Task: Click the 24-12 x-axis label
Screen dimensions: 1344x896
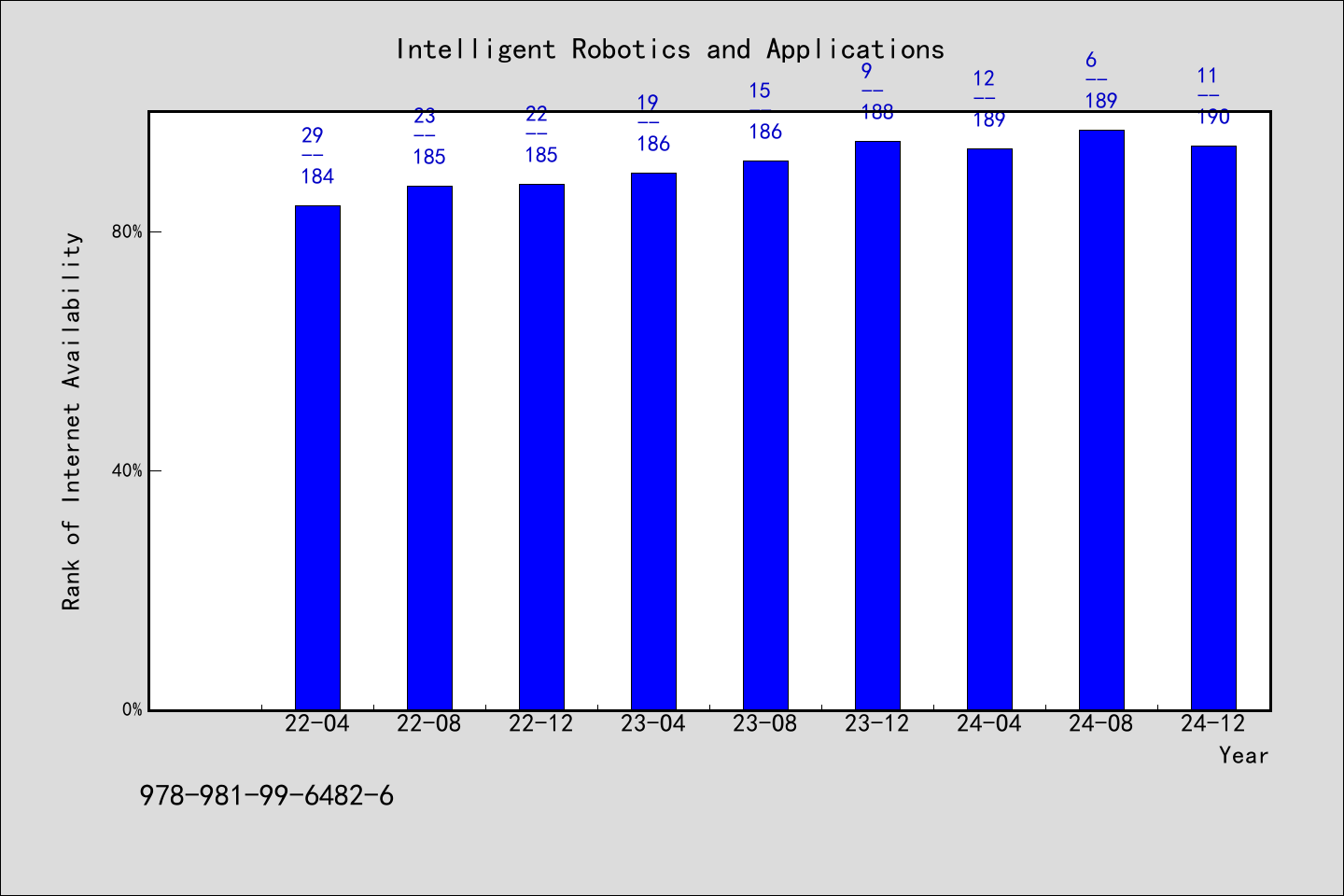Action: [x=1213, y=723]
